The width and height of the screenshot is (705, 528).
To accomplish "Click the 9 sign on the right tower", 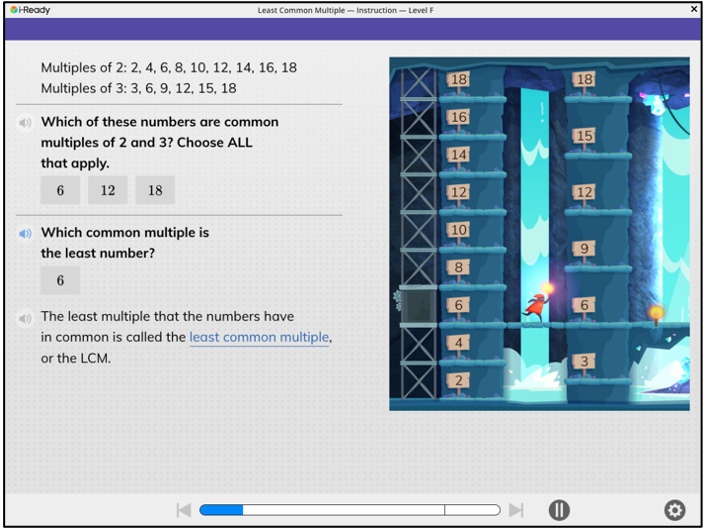I will point(584,248).
